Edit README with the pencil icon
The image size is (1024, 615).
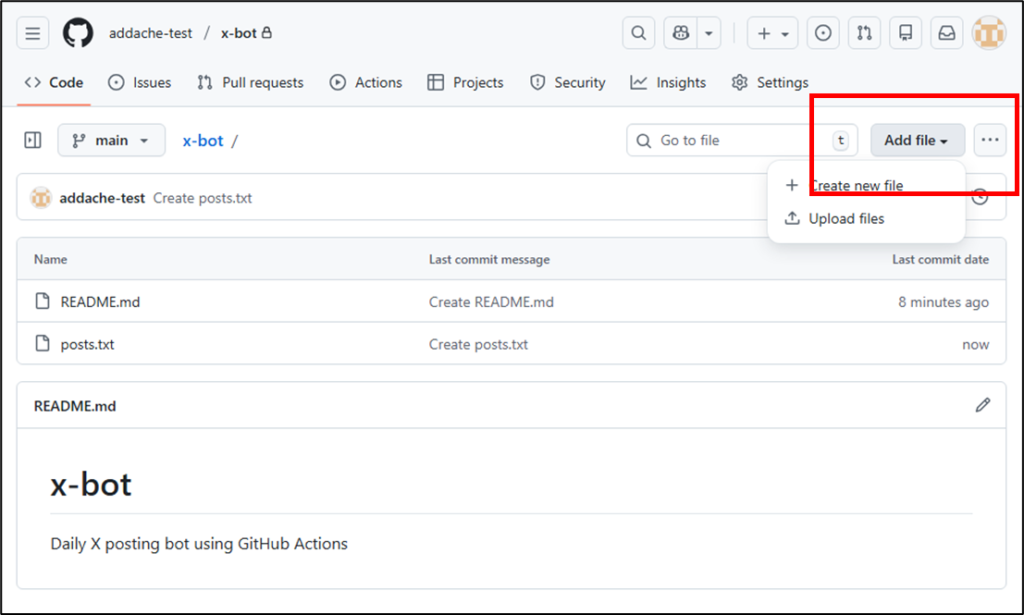[983, 405]
